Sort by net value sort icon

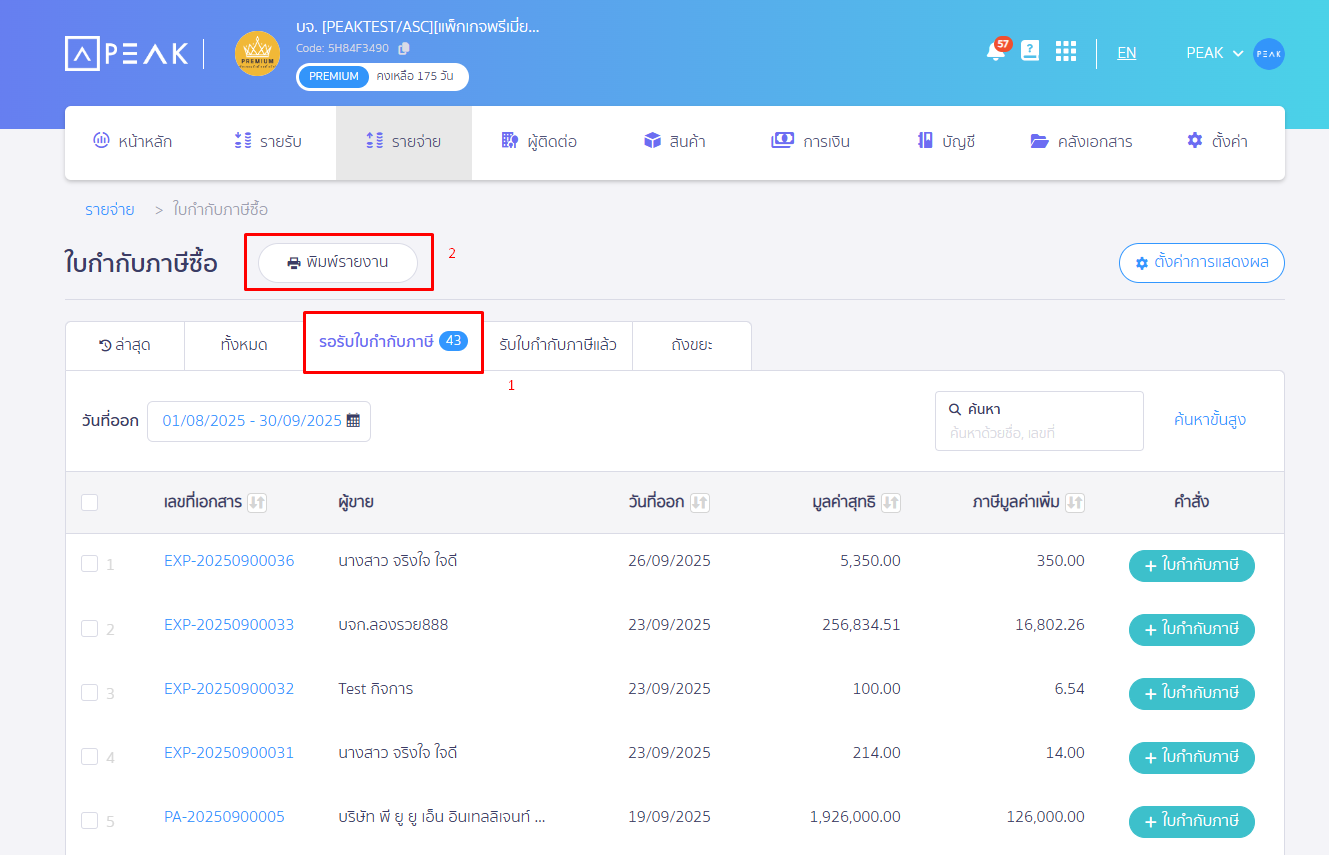click(x=891, y=503)
